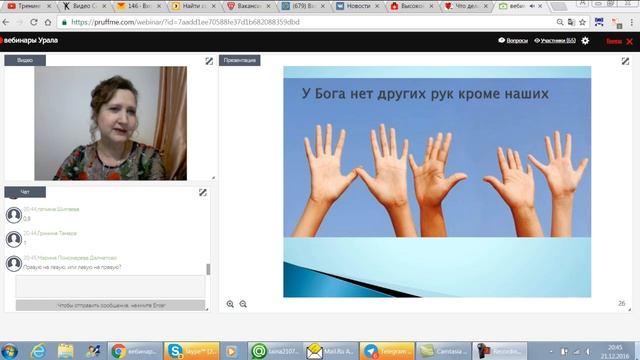This screenshot has height=360, width=640.
Task: Open the Skype taskbar window
Action: pyautogui.click(x=191, y=351)
